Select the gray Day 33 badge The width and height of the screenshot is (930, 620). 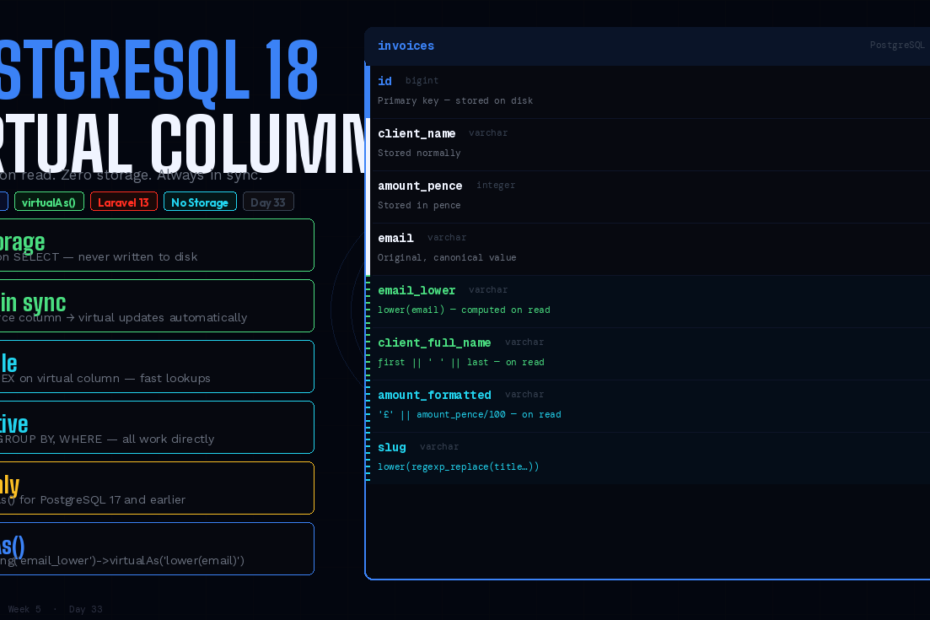[x=268, y=202]
